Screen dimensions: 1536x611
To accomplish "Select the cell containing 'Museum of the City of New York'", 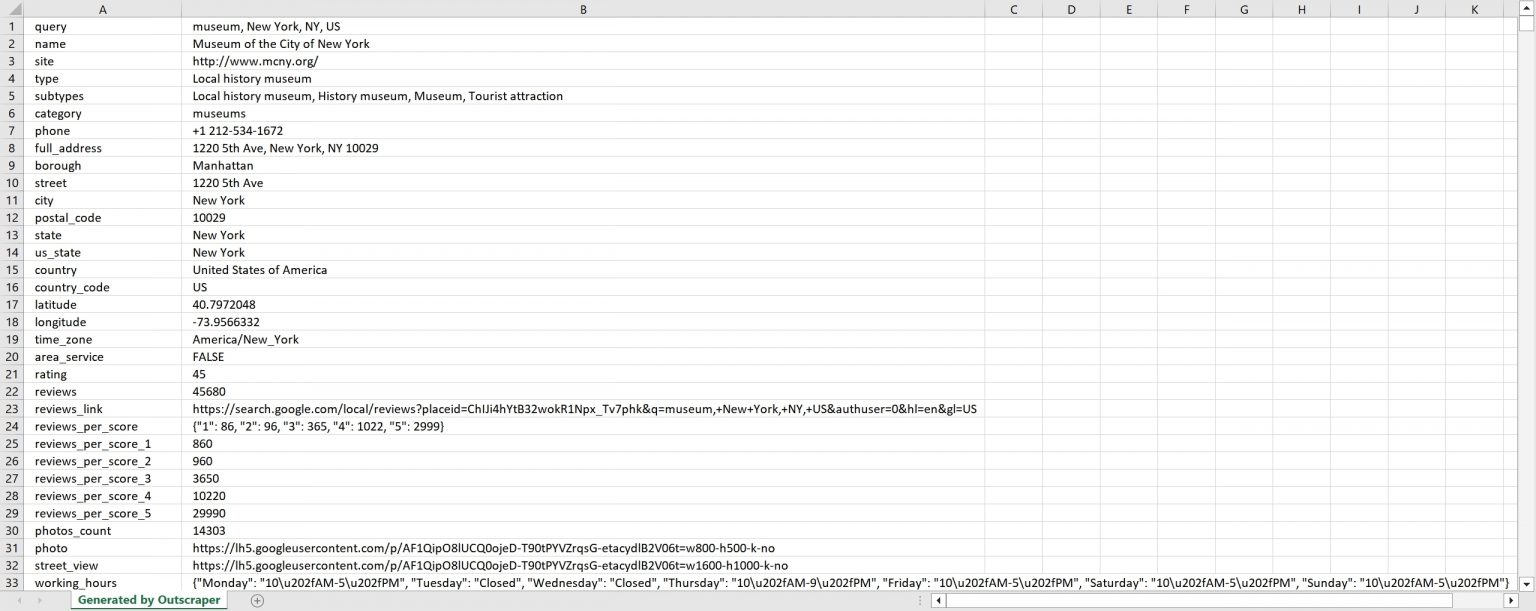I will [280, 44].
